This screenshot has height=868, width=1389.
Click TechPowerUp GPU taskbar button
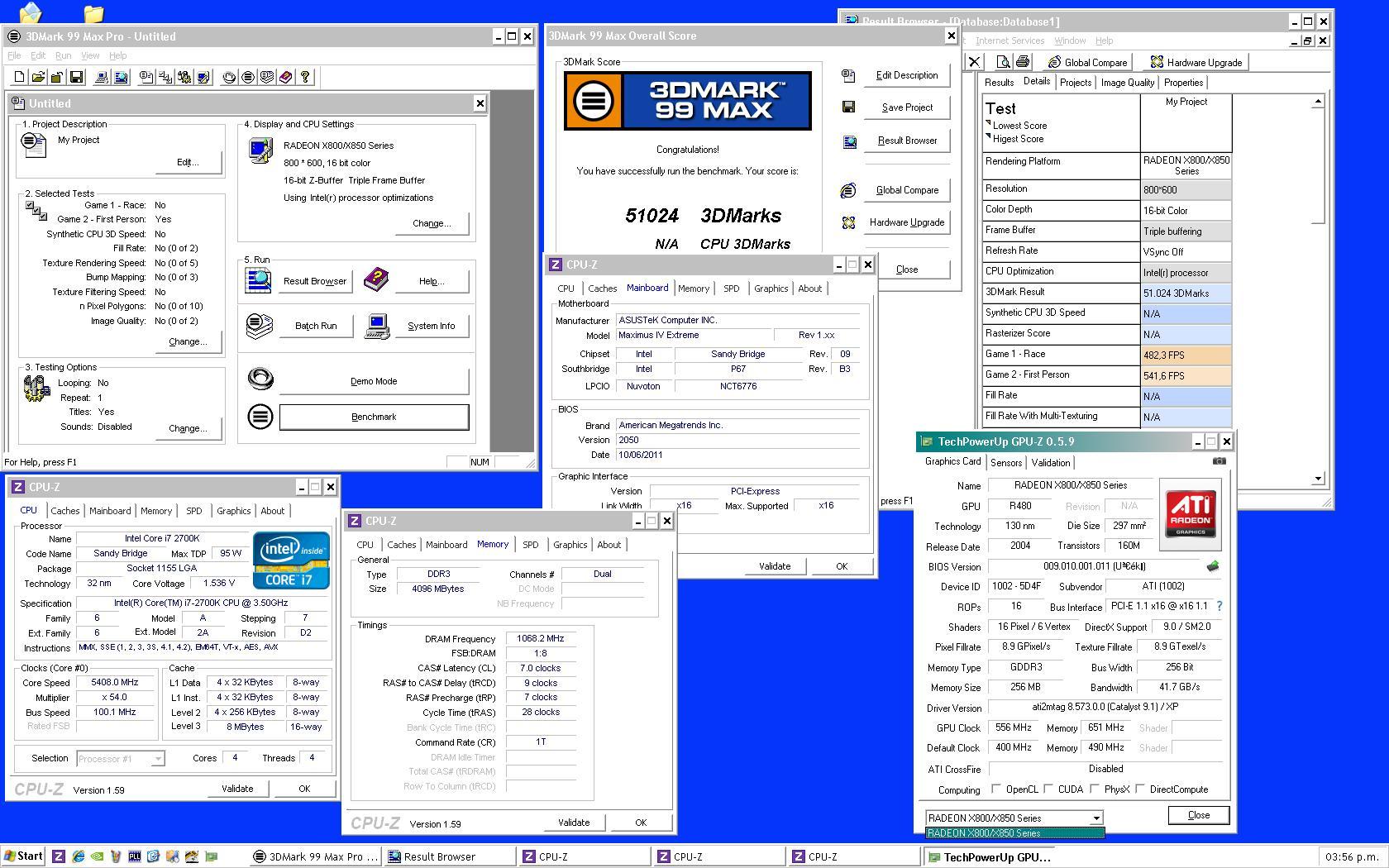990,856
